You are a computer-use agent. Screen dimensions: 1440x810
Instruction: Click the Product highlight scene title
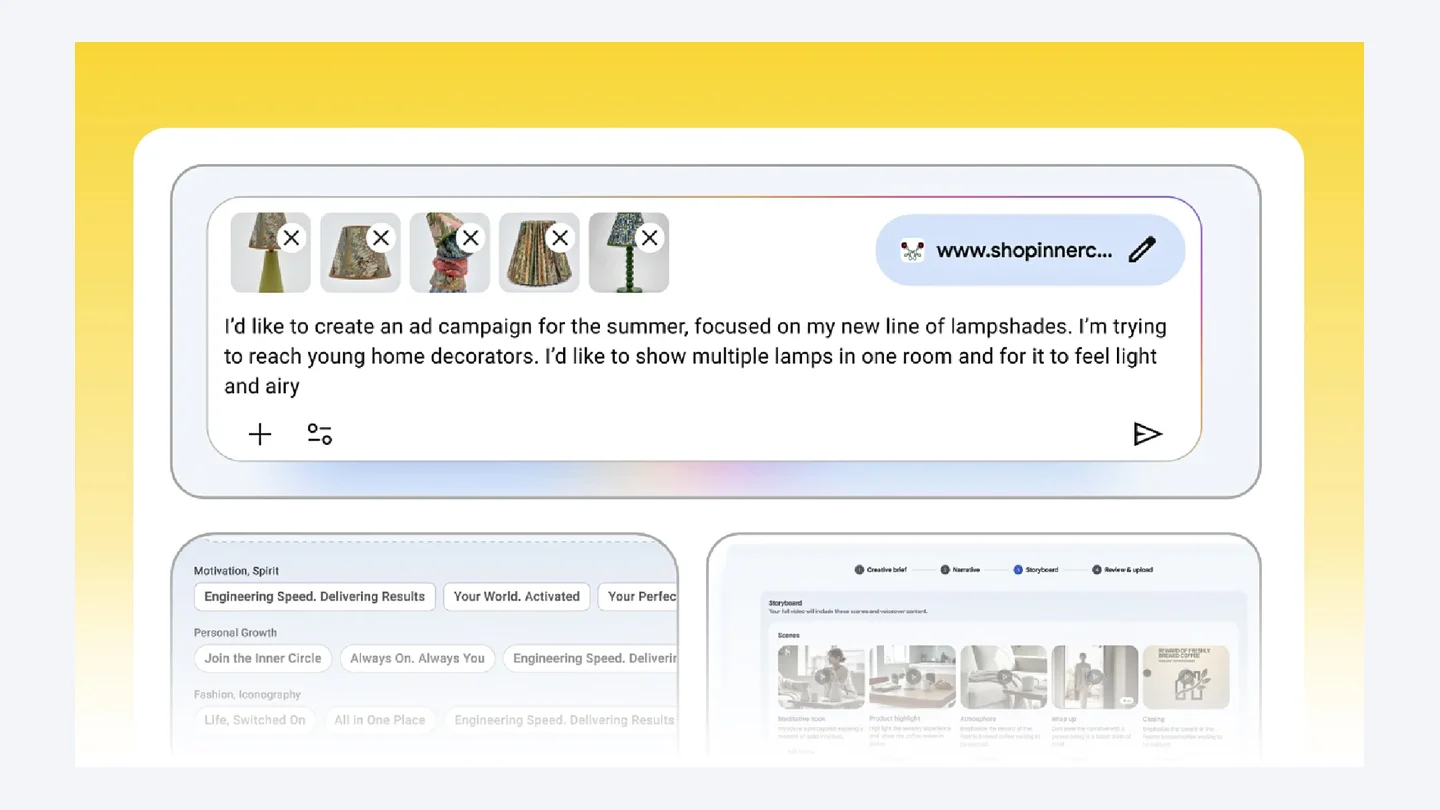point(895,719)
